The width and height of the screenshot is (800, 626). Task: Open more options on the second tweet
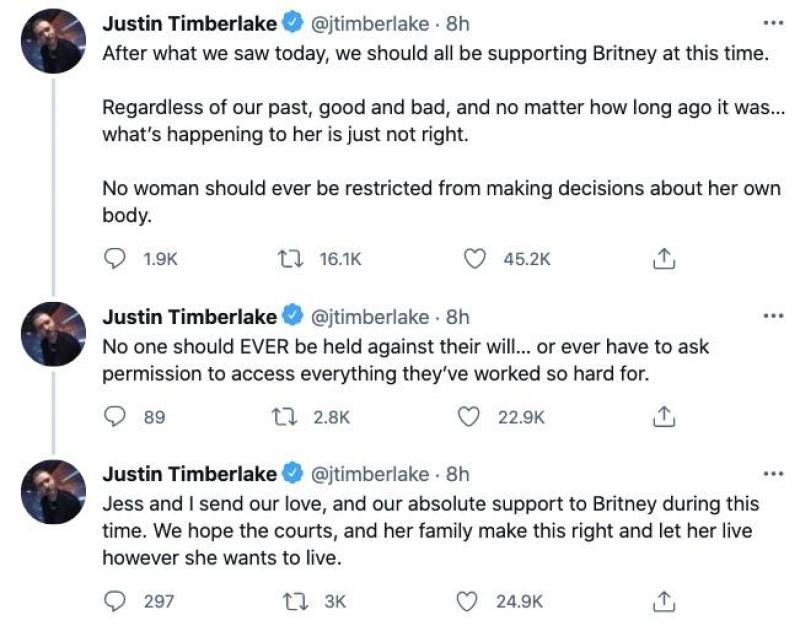(772, 316)
